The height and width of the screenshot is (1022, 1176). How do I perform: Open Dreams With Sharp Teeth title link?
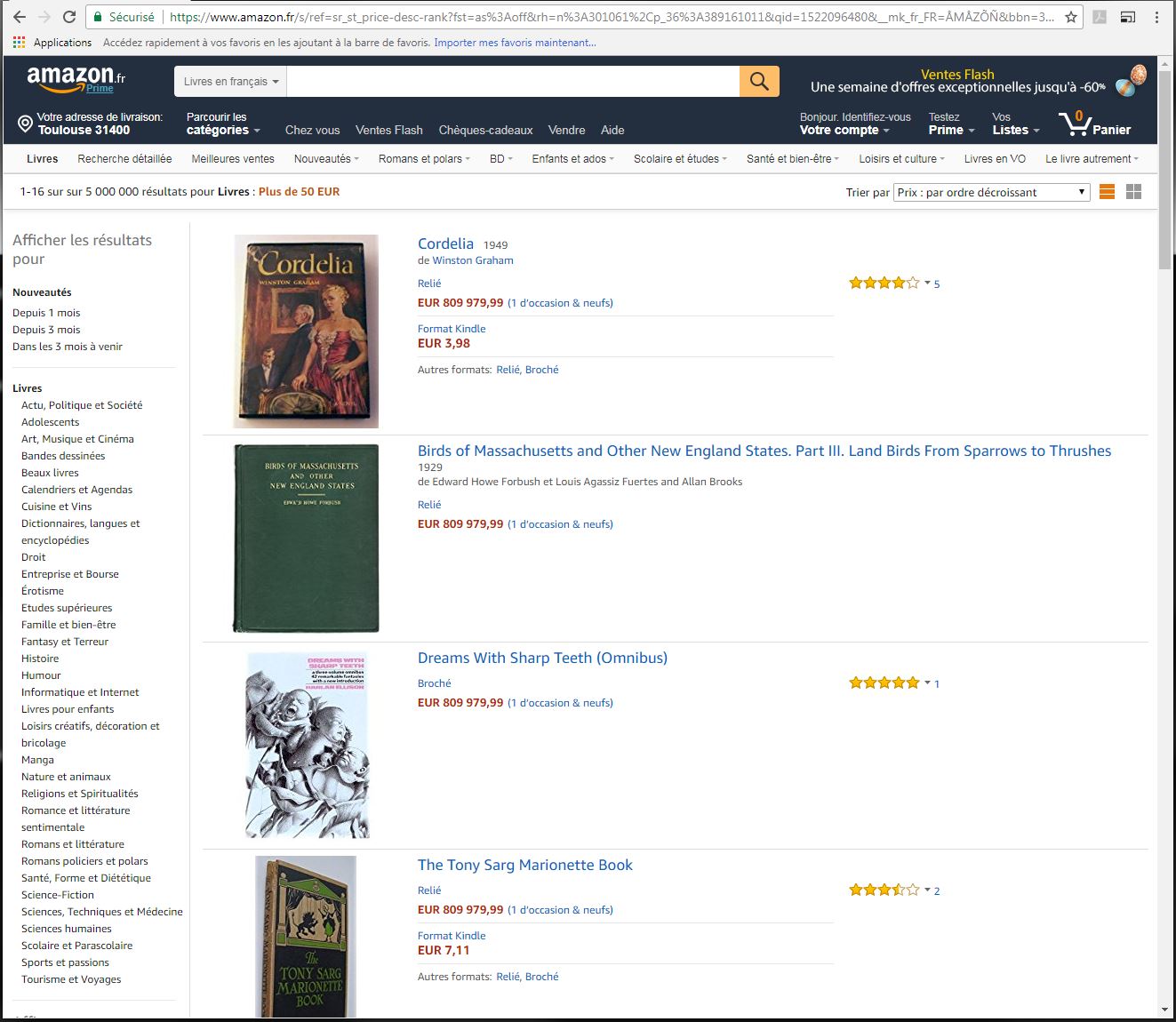(542, 658)
